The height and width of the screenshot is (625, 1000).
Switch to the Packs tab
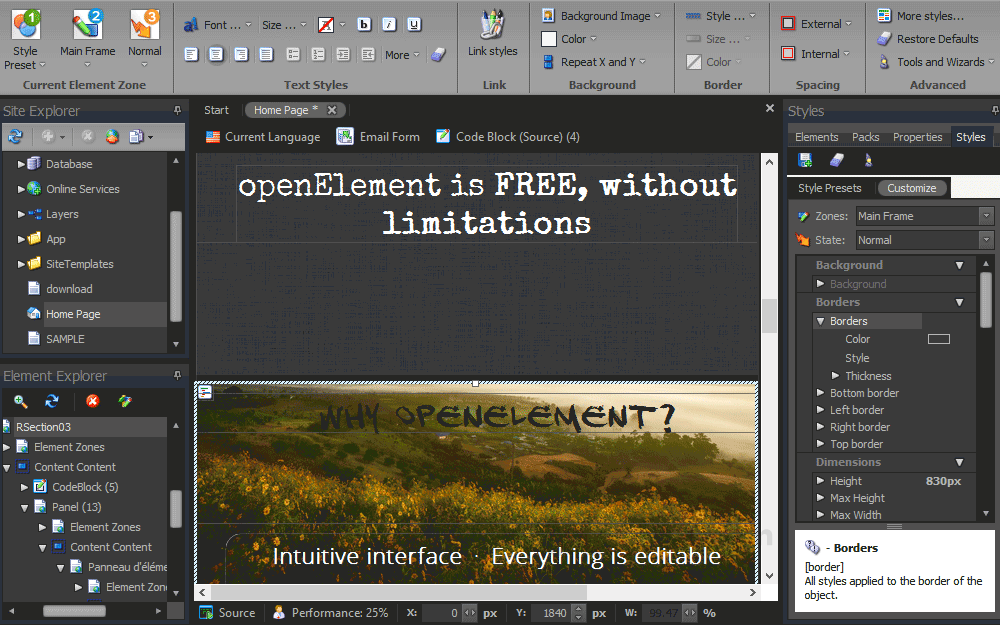tap(866, 136)
